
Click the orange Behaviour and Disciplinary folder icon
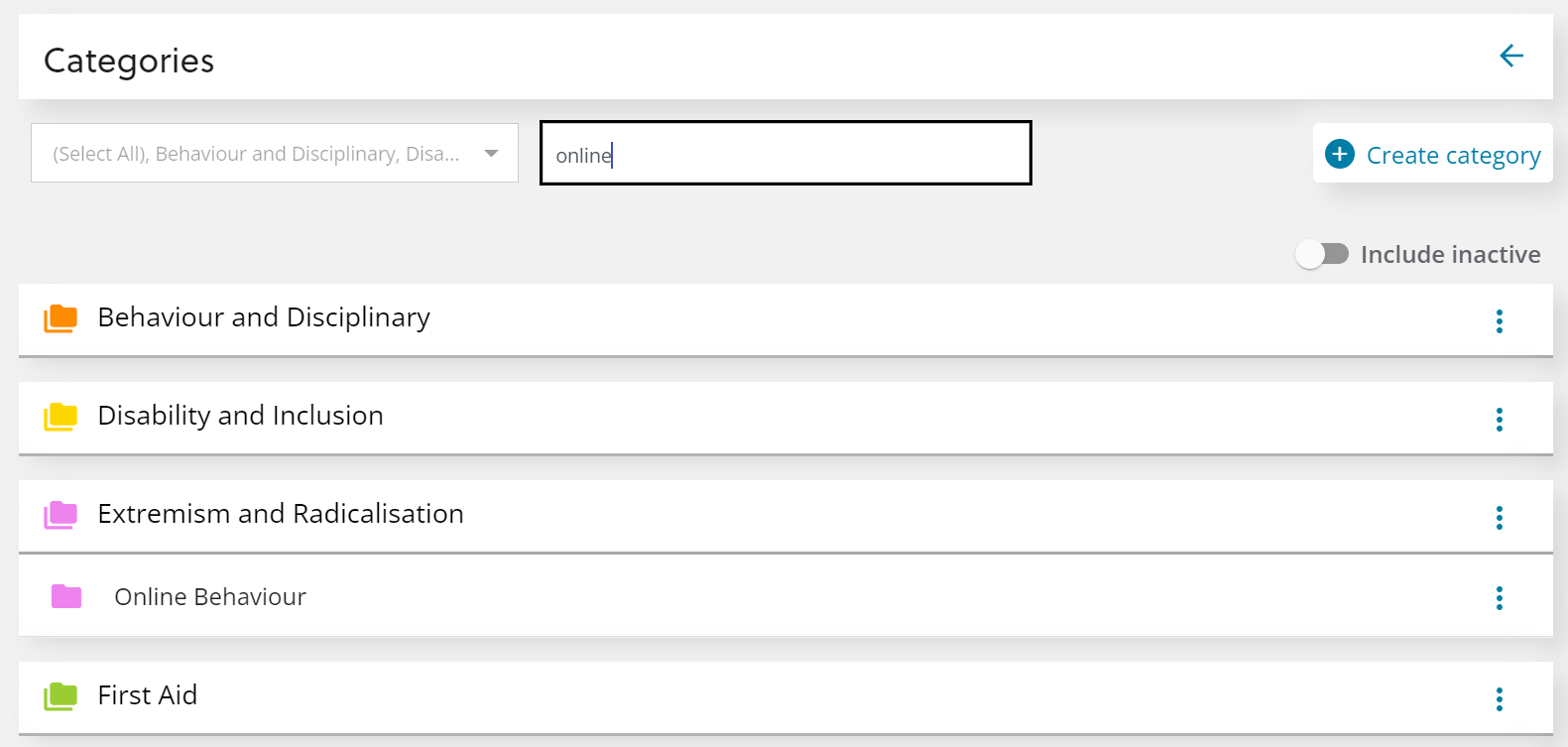(60, 318)
